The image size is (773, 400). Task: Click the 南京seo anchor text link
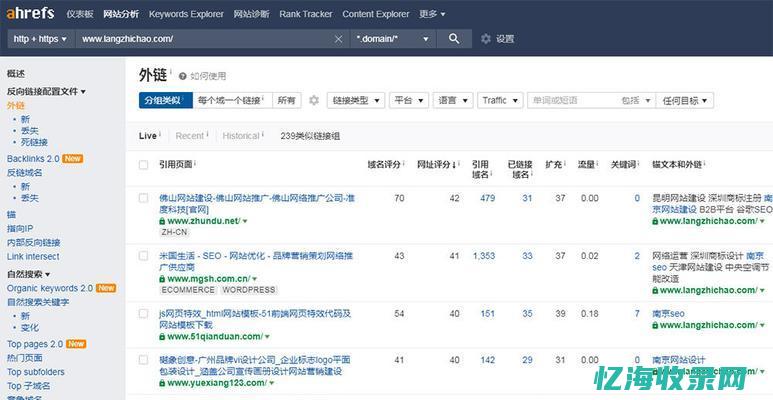[x=668, y=313]
